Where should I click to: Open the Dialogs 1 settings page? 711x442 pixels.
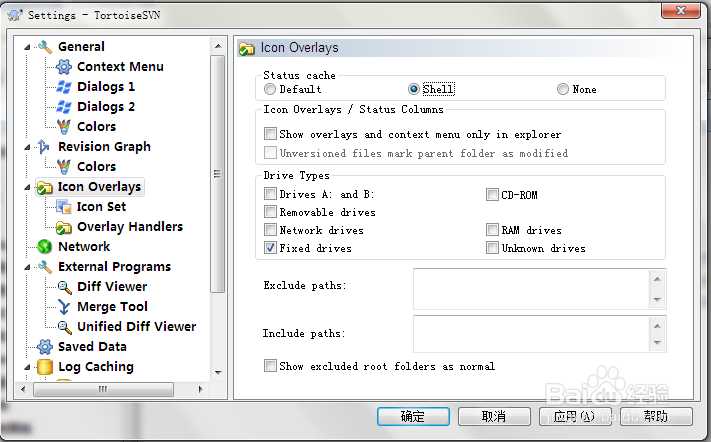point(106,87)
